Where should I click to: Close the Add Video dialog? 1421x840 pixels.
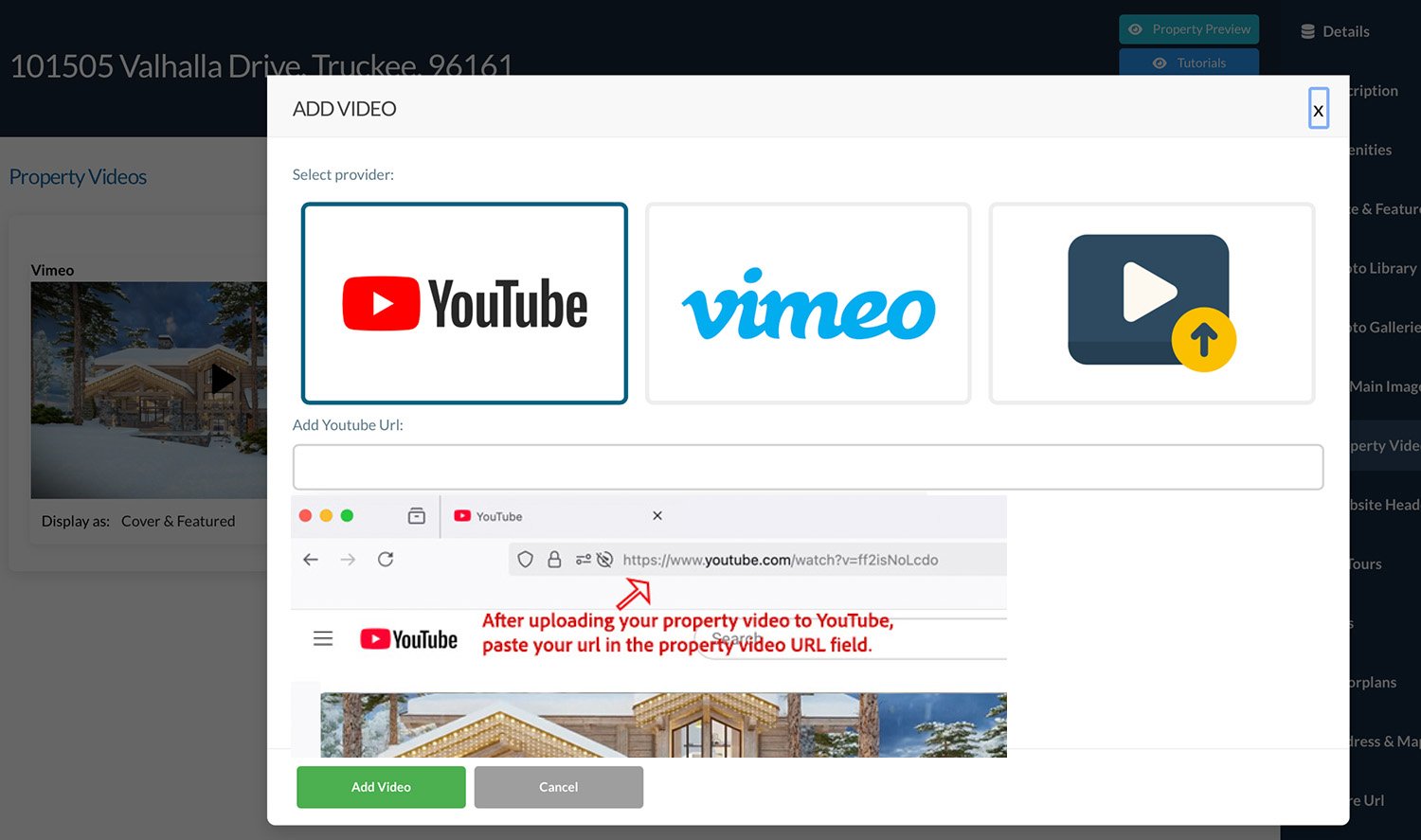(x=1319, y=109)
